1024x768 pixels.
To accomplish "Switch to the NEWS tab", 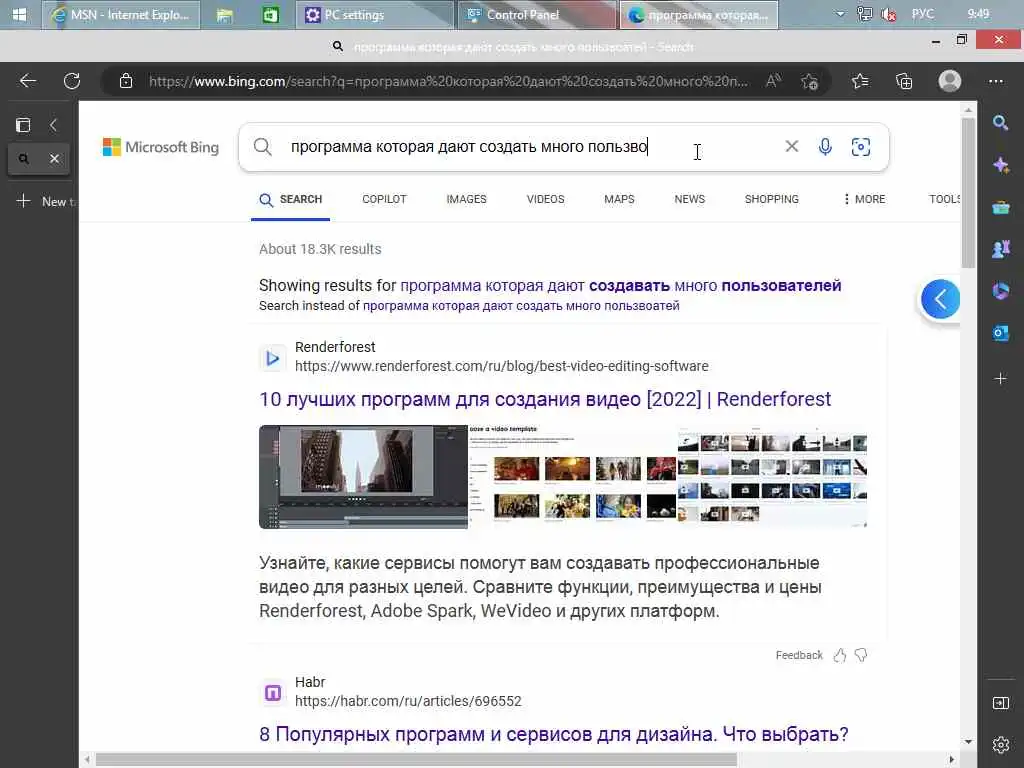I will [690, 199].
